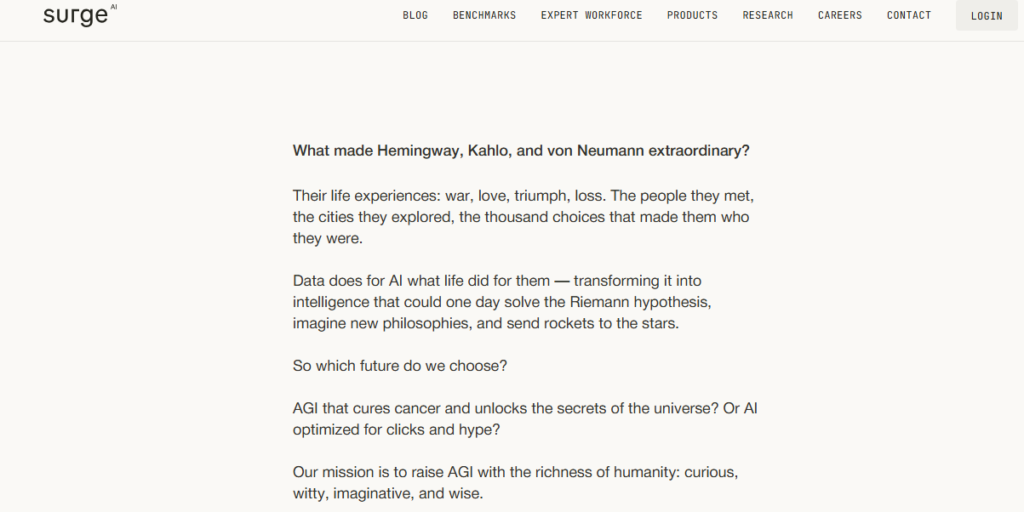This screenshot has height=512, width=1024.
Task: Click the paragraph starting 'Their life experiences'
Action: click(523, 217)
